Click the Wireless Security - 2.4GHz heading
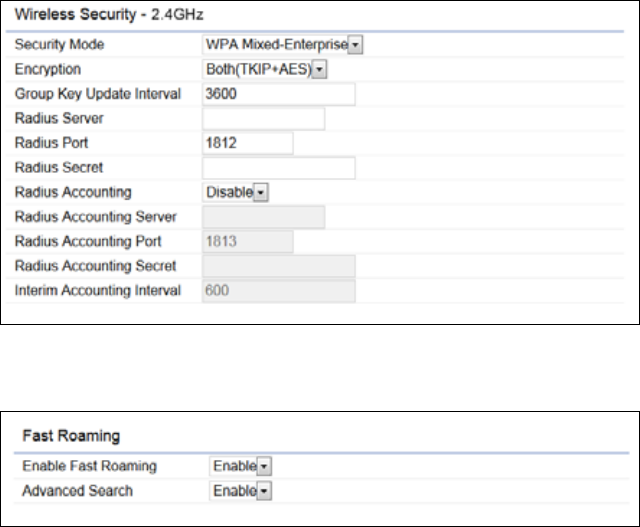The width and height of the screenshot is (640, 527). pos(109,15)
